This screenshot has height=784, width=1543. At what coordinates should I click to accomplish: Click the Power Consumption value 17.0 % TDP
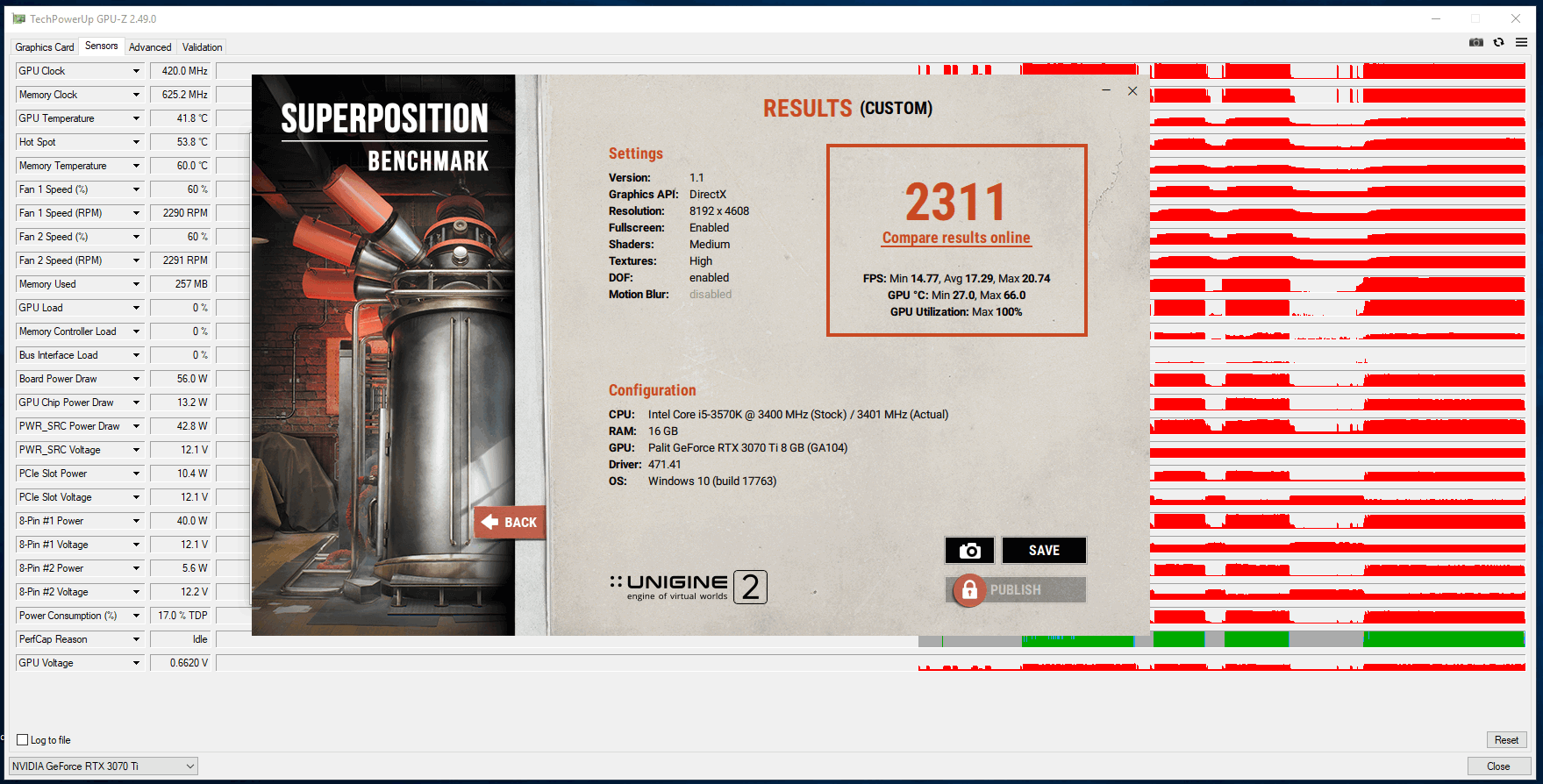(x=182, y=616)
